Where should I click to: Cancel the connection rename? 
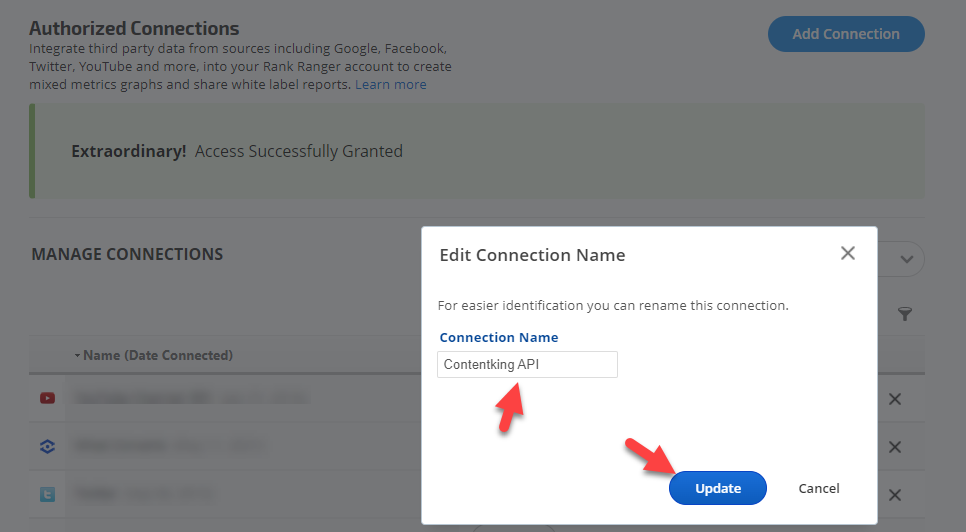[x=818, y=488]
